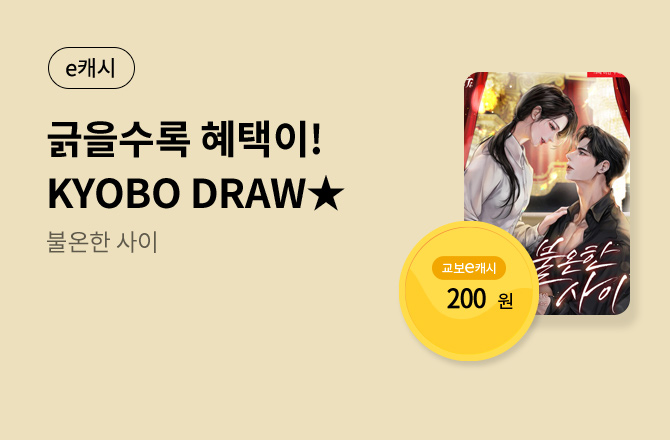Click the 200 number on the coin

(466, 299)
